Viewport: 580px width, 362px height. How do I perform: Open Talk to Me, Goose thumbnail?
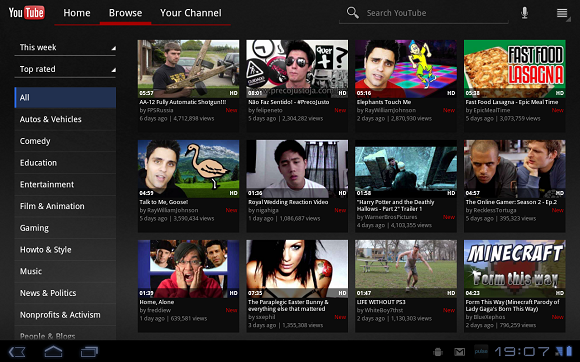(188, 169)
